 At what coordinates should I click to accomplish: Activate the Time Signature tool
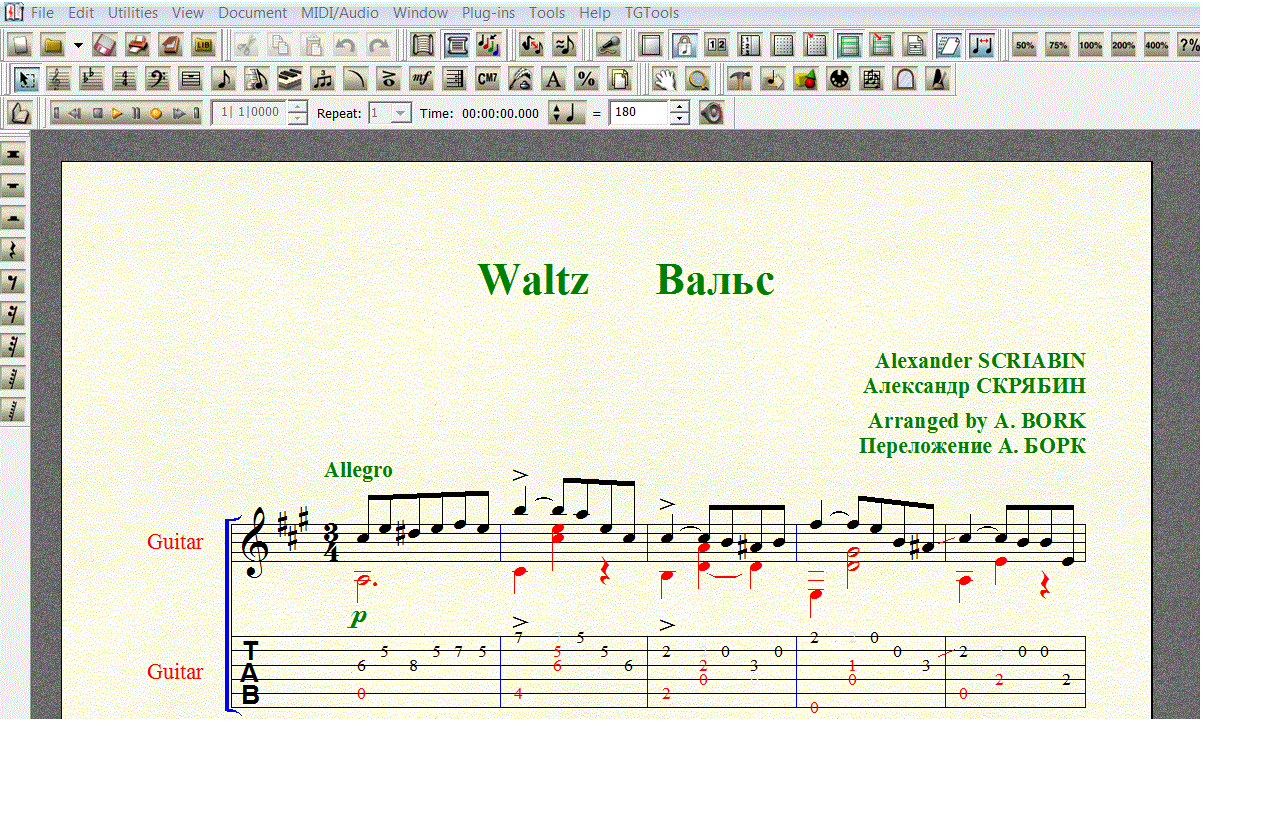[x=124, y=79]
